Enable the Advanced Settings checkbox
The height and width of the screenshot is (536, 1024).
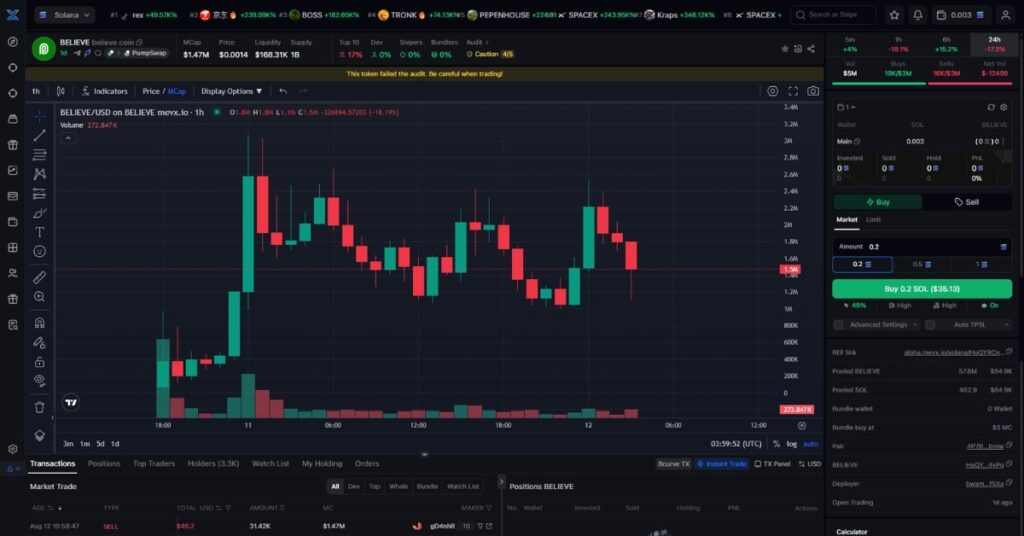click(x=839, y=324)
